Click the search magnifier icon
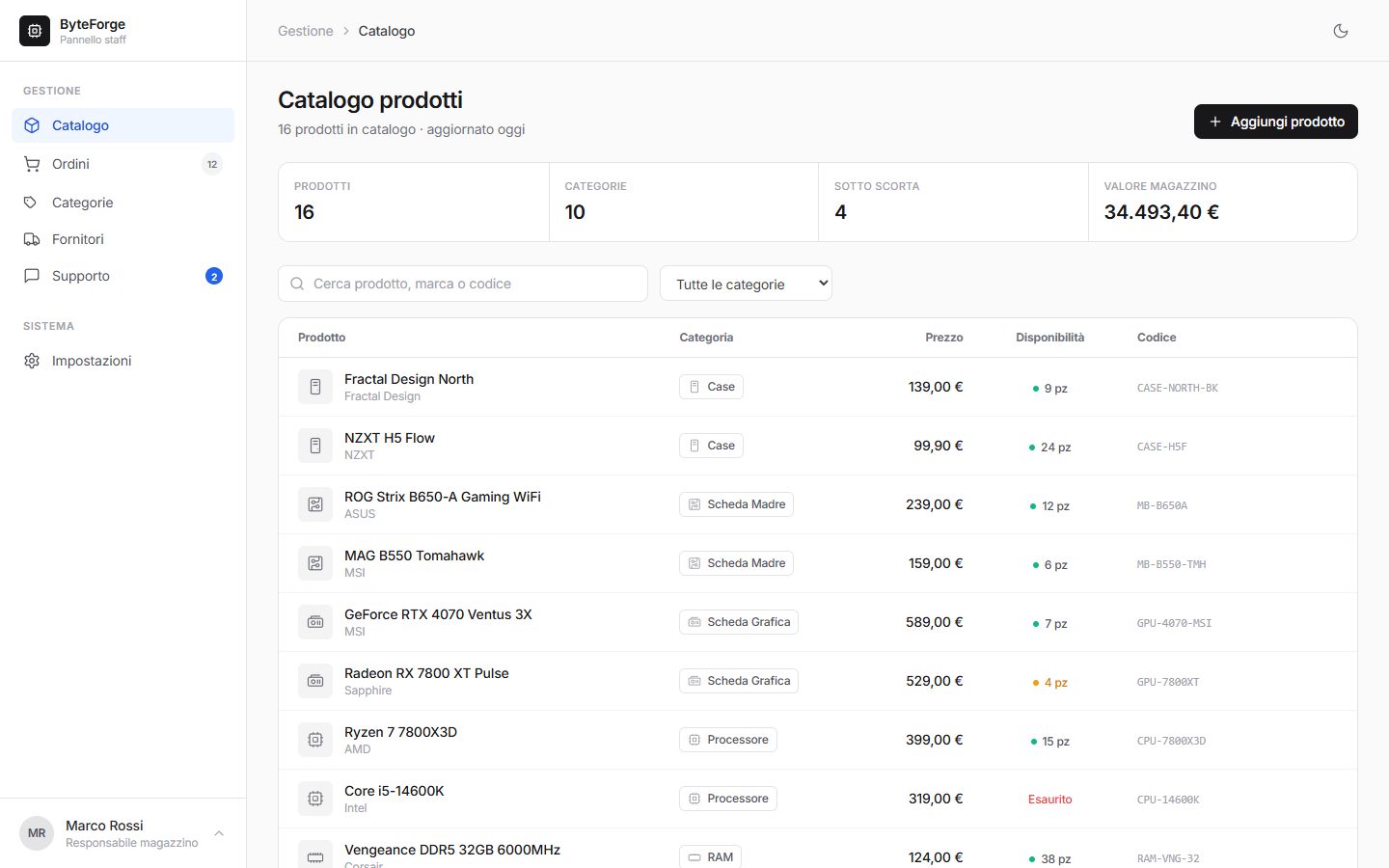Screen dimensions: 1389x868 pyautogui.click(x=297, y=284)
